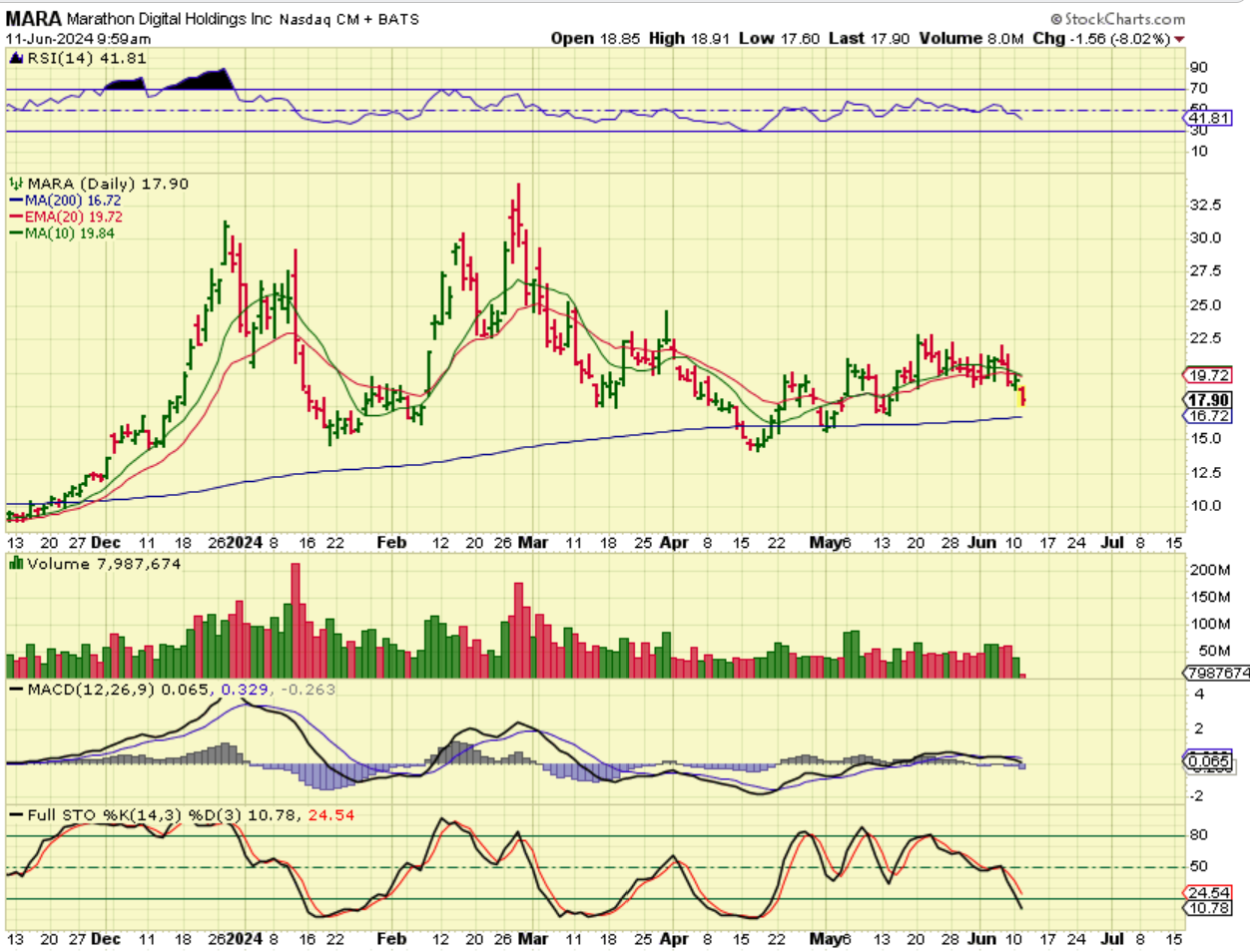Click the Open 18.85 value

pyautogui.click(x=597, y=38)
